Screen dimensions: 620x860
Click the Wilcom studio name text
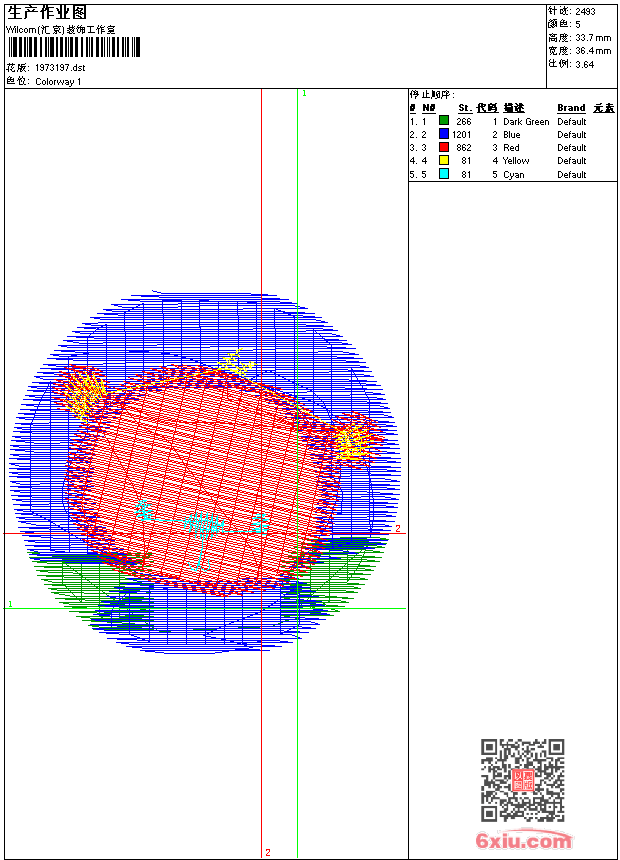click(x=61, y=30)
